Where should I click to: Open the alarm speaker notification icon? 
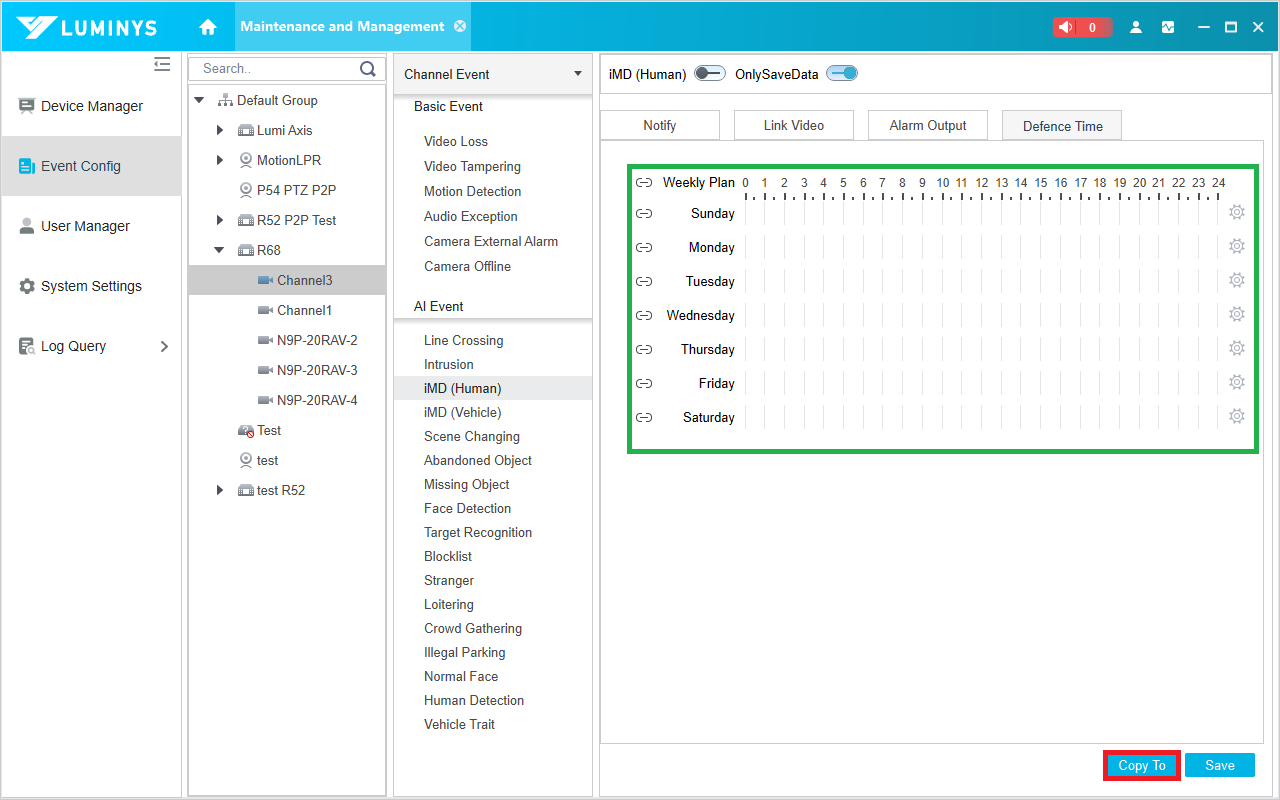(x=1067, y=27)
